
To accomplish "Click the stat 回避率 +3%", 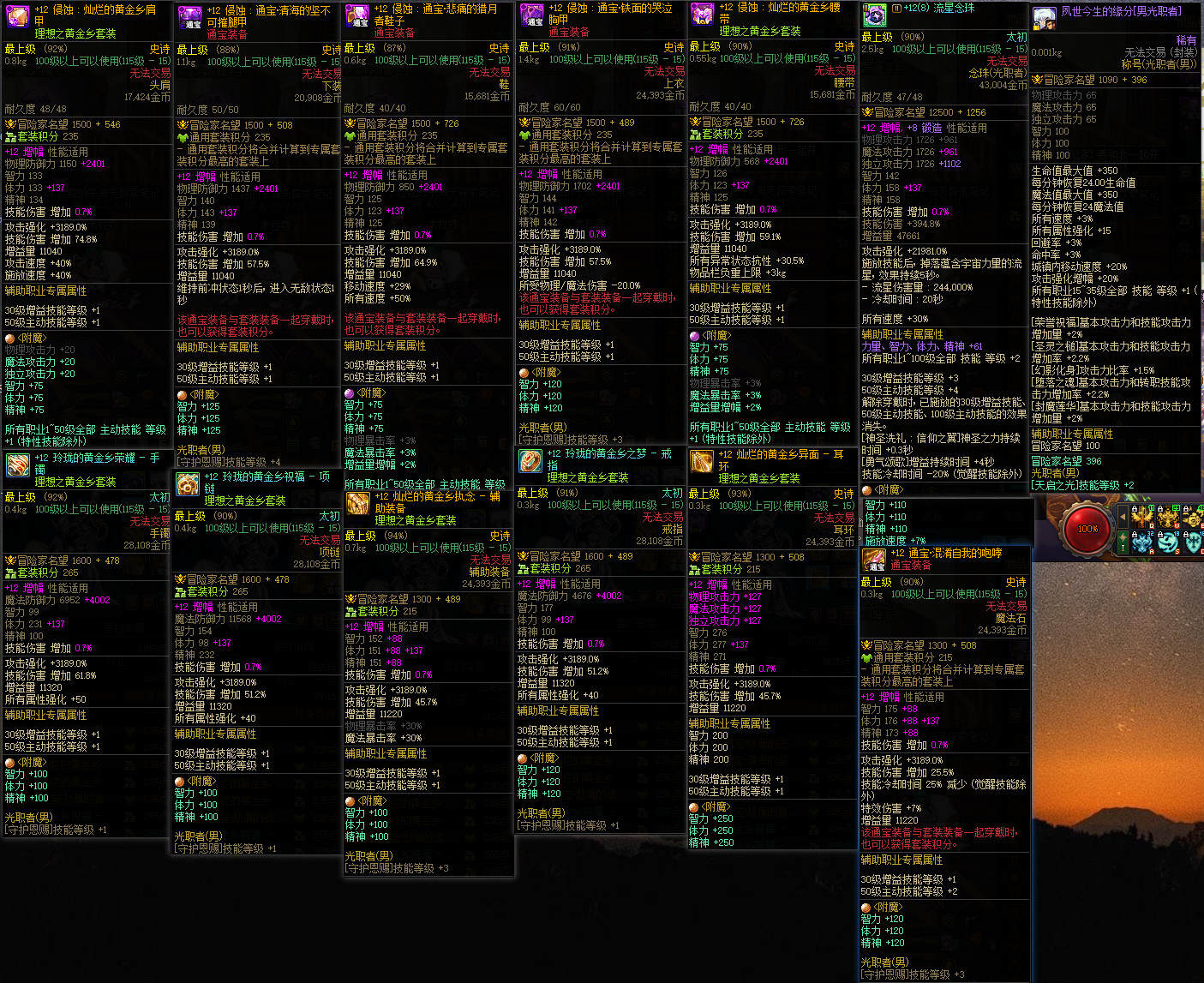I will tap(1057, 243).
